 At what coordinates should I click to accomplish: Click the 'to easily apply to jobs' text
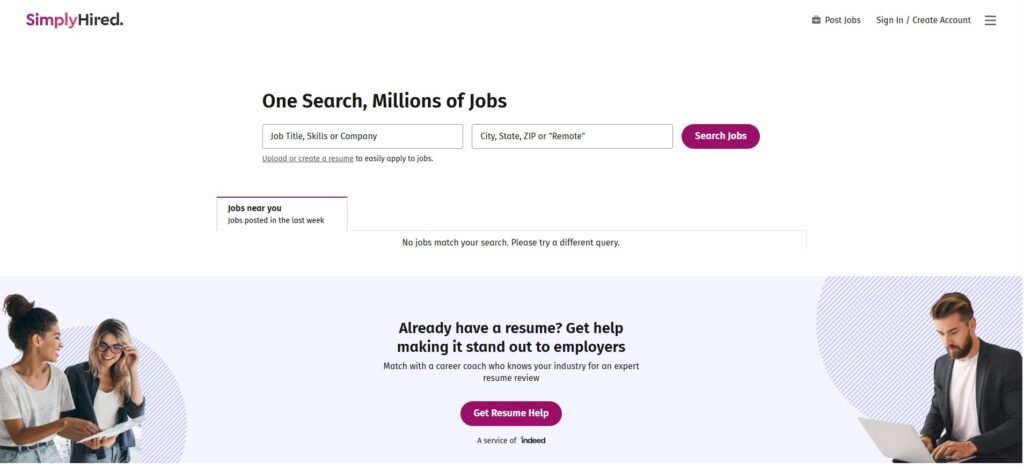coord(394,159)
